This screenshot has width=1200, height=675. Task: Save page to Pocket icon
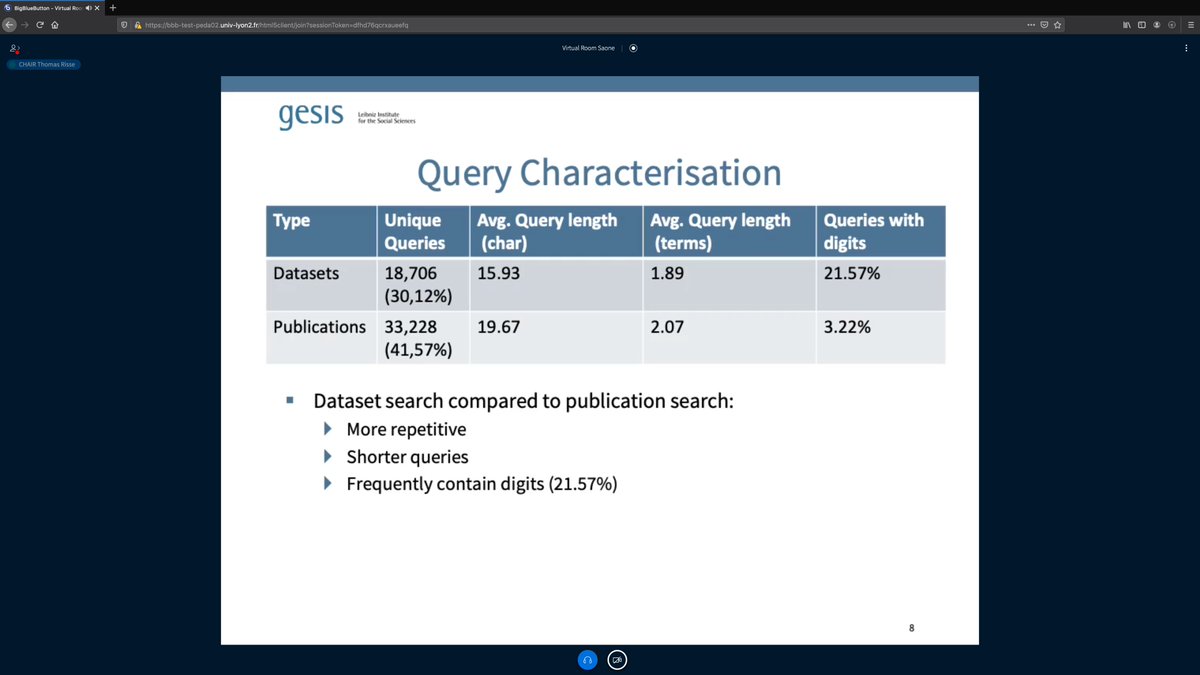pos(1045,25)
